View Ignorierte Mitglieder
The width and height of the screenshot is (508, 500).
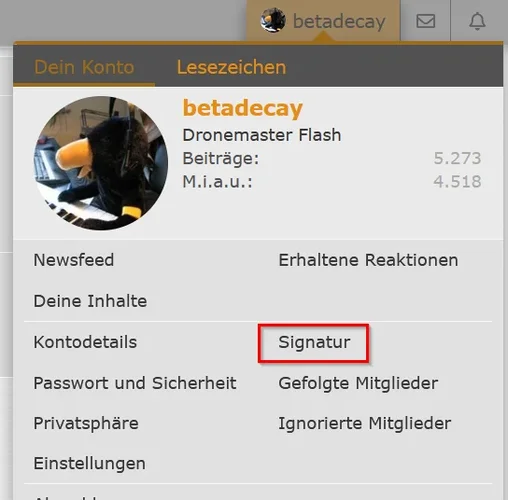point(365,423)
